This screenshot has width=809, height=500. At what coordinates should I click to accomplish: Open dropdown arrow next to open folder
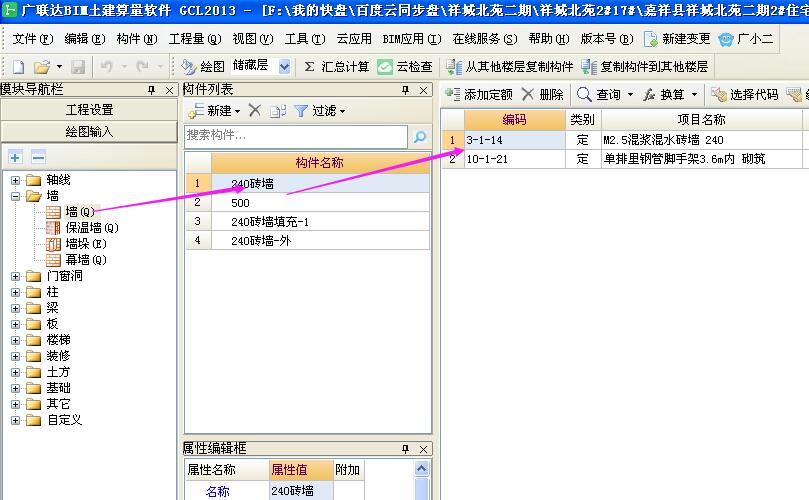[59, 67]
